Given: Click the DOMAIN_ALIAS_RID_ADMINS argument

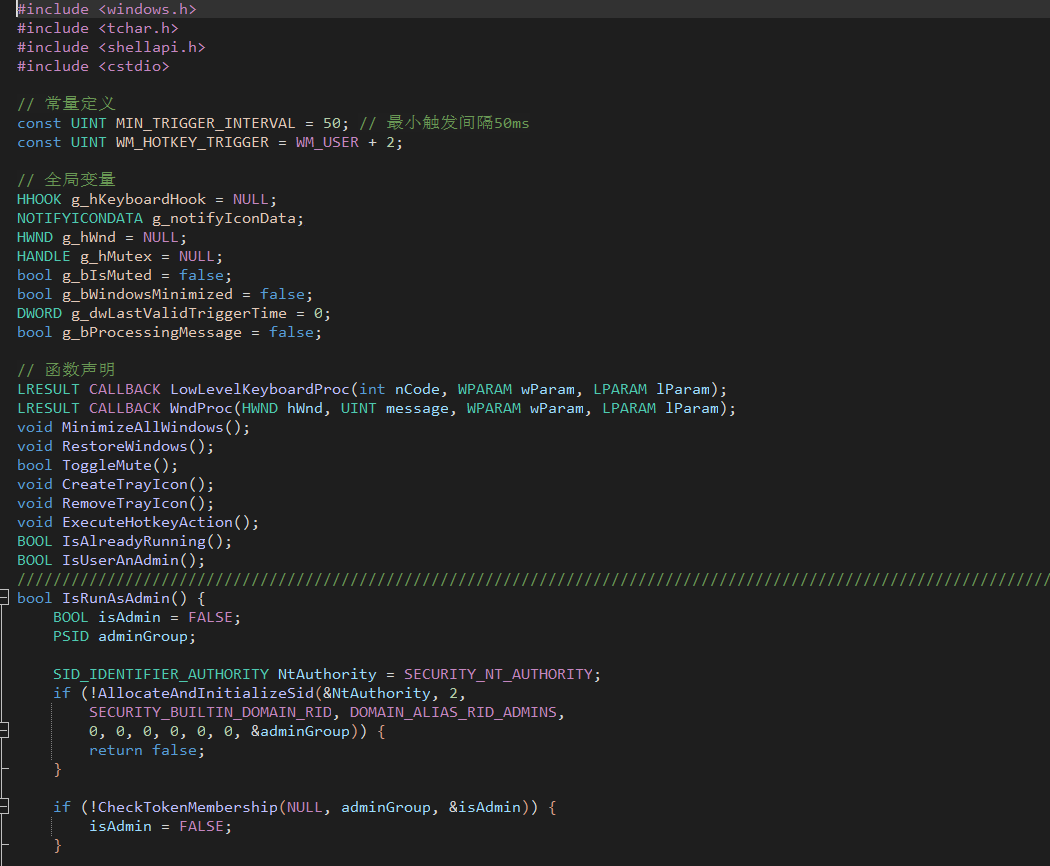Looking at the screenshot, I should click(457, 712).
